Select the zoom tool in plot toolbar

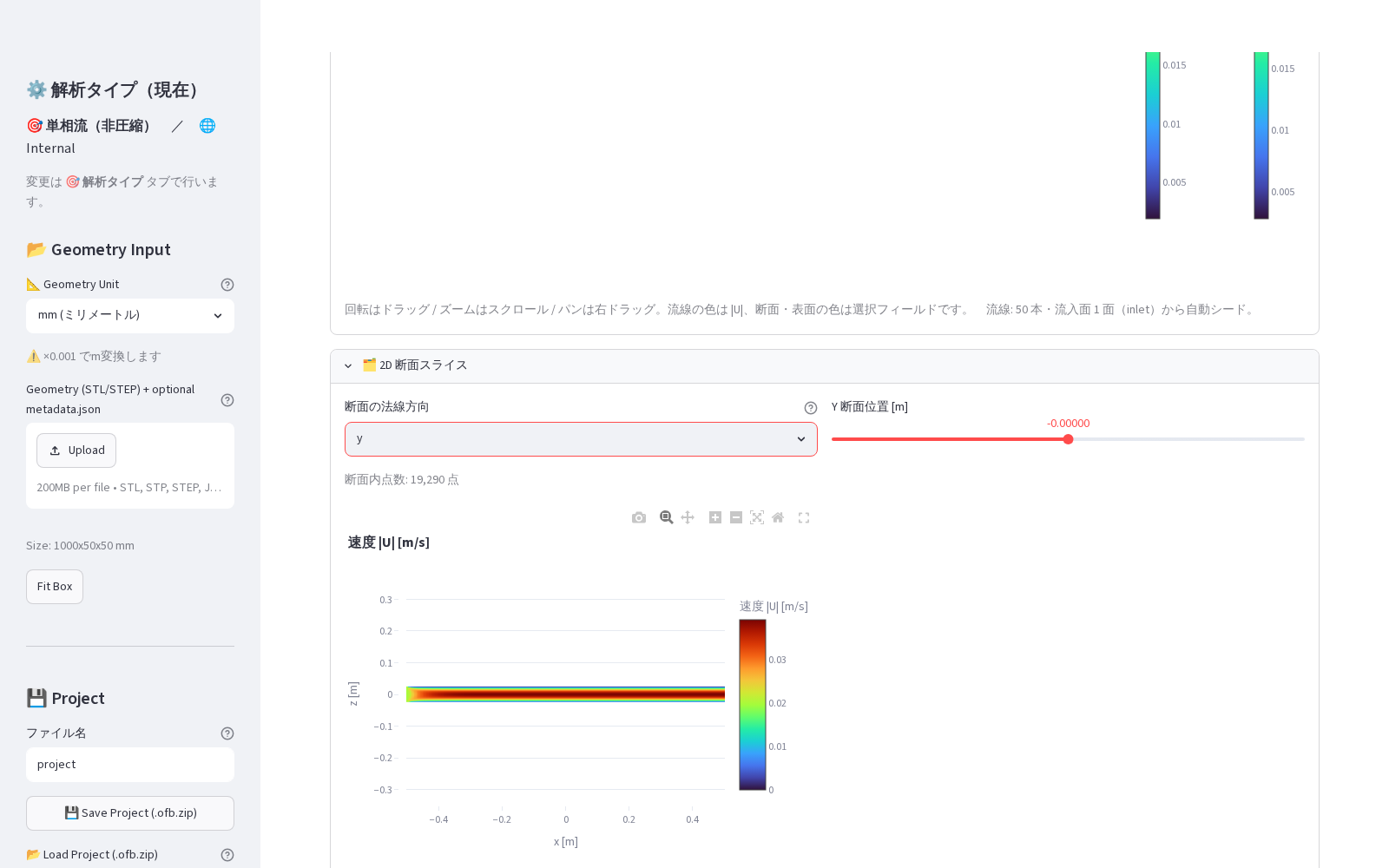coord(667,517)
